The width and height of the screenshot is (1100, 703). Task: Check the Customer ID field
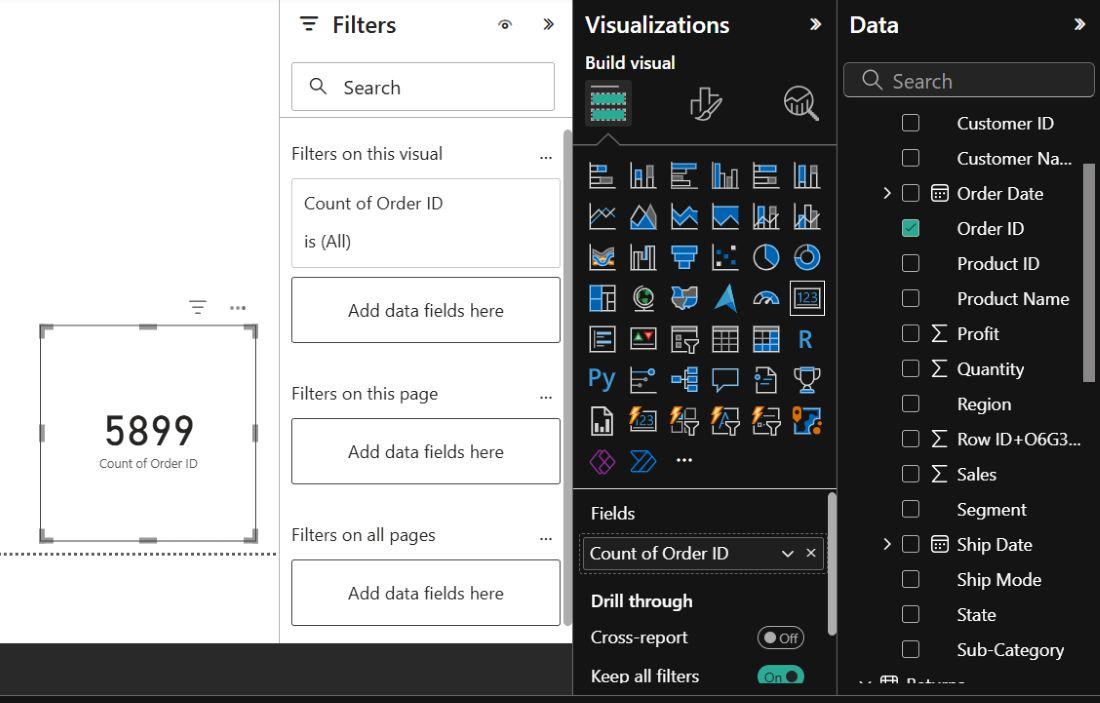910,123
